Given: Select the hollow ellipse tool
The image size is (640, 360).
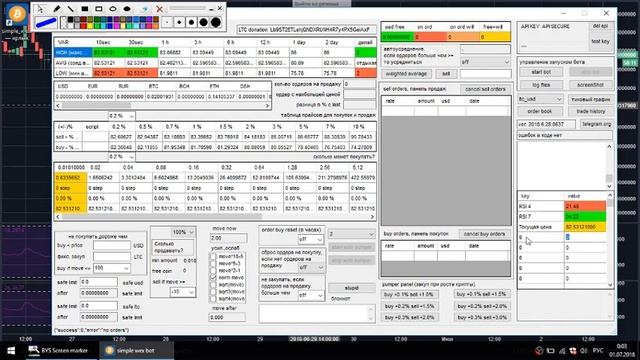Looking at the screenshot, I should click(113, 9).
